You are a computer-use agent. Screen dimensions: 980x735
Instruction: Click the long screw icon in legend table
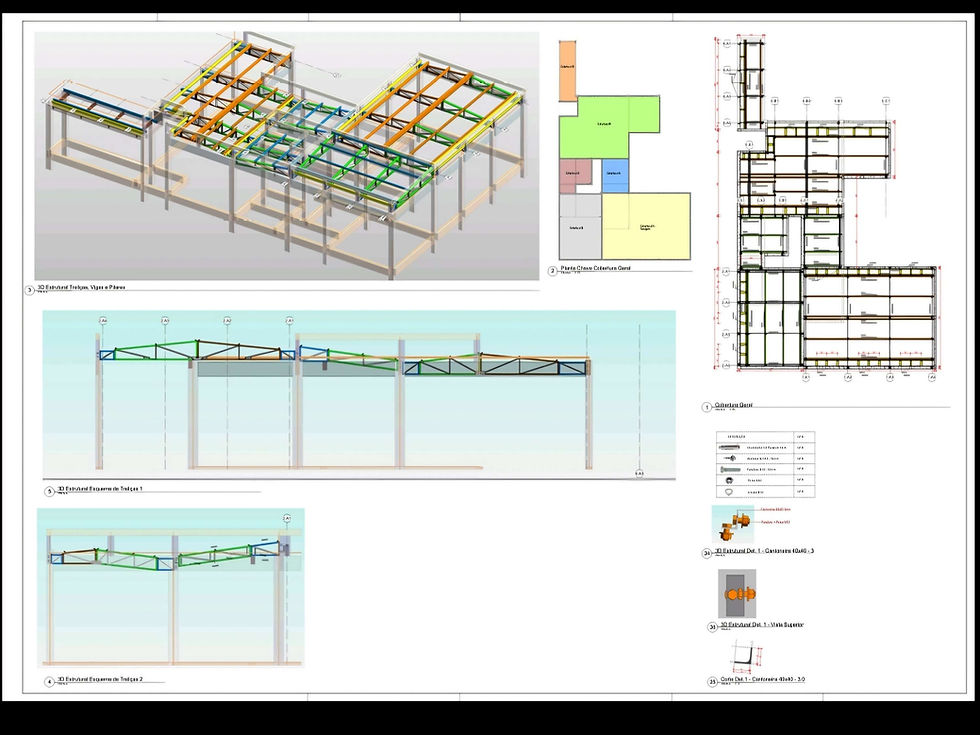coord(729,448)
